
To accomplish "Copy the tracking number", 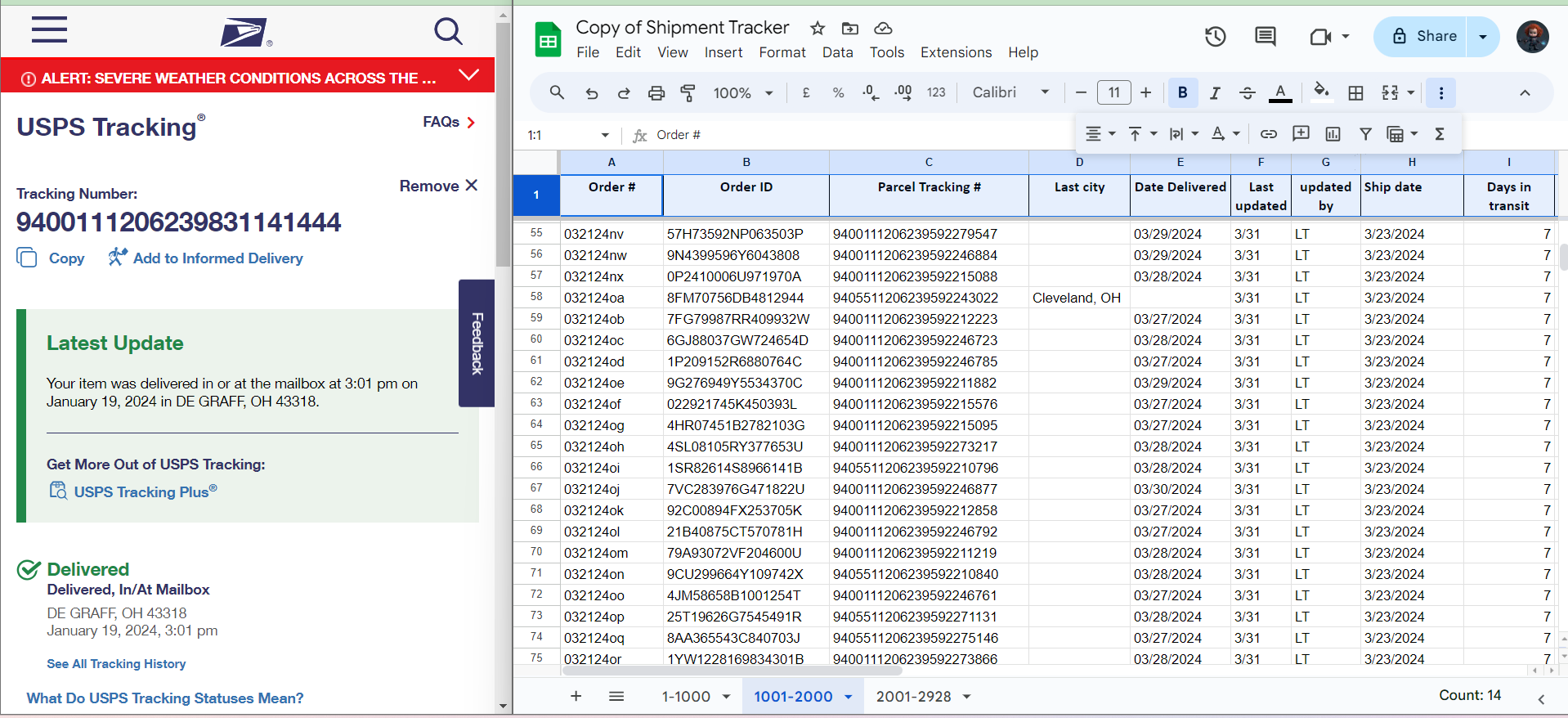I will (x=51, y=258).
